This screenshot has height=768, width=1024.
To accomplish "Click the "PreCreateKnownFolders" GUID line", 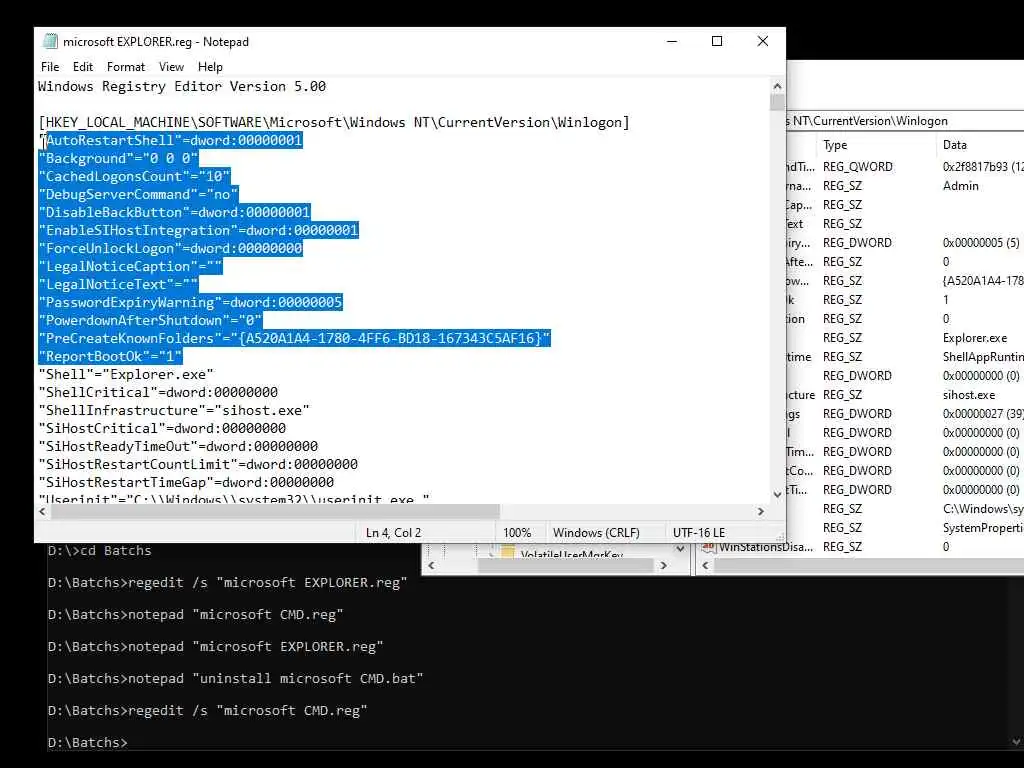I will point(295,338).
